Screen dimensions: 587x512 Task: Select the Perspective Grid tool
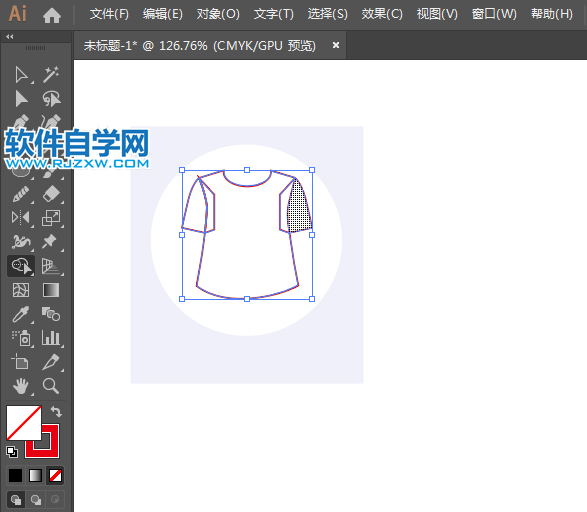pos(50,266)
